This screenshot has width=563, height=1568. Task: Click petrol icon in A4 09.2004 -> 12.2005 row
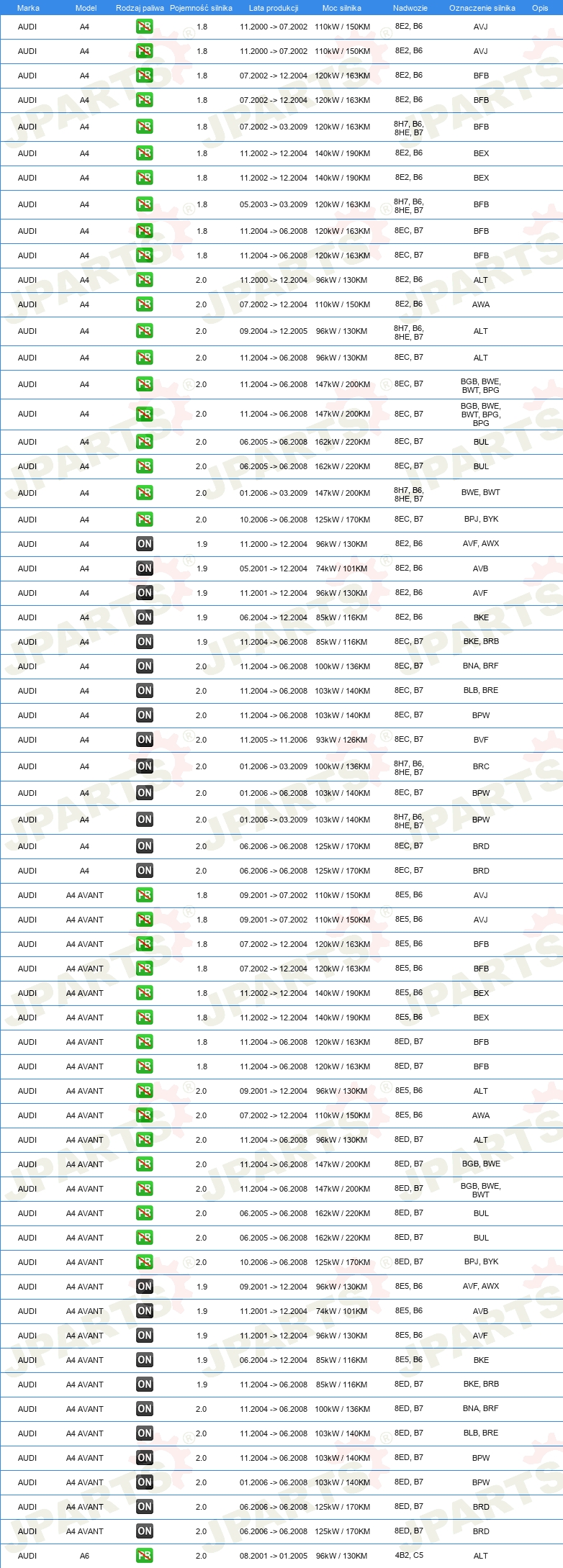(145, 331)
